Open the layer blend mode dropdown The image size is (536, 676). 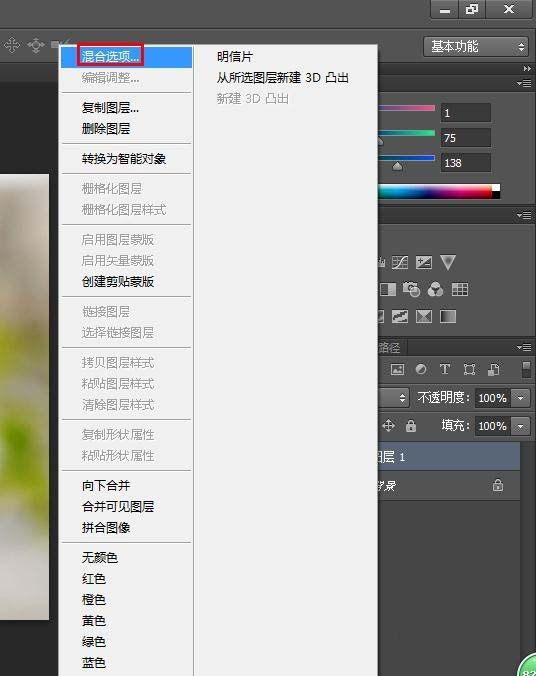(x=393, y=398)
